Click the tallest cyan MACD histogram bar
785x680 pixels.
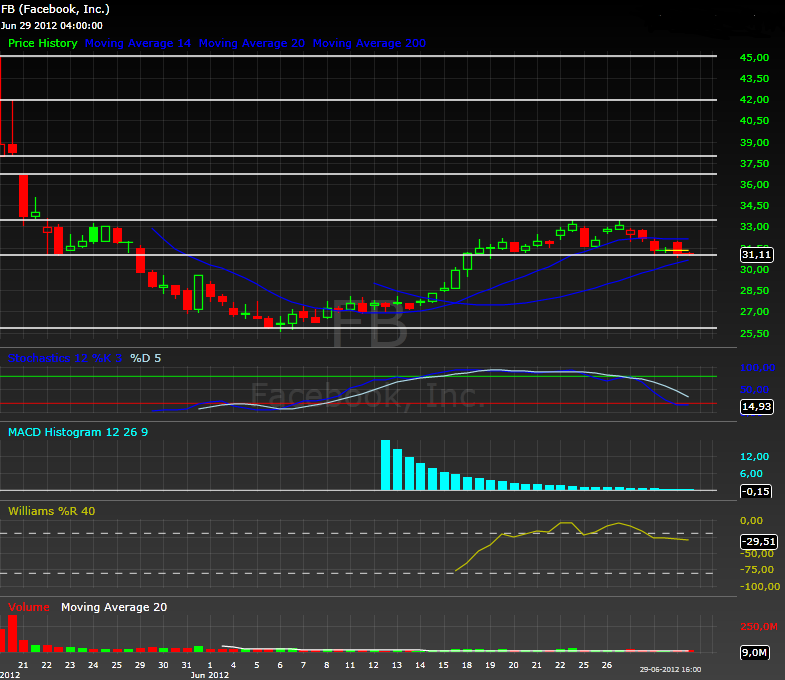tap(385, 465)
